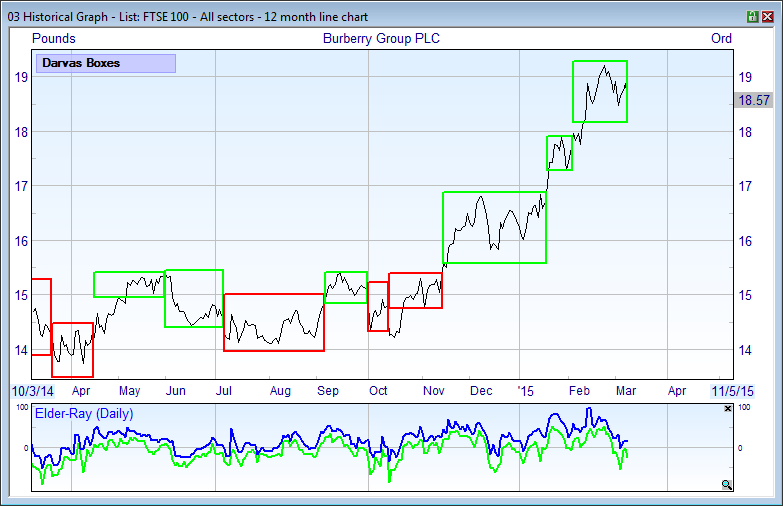Close the Elder-Ray indicator panel

[x=728, y=409]
